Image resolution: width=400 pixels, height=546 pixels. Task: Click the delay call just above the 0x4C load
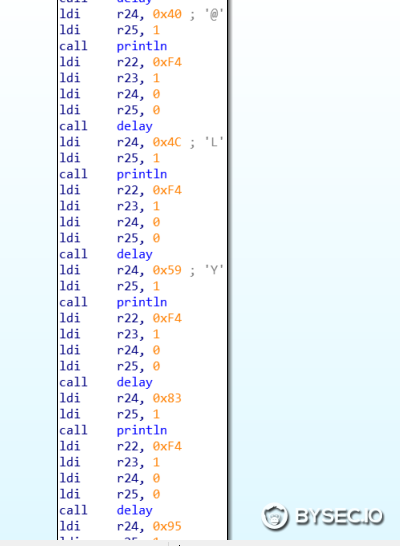coord(134,126)
